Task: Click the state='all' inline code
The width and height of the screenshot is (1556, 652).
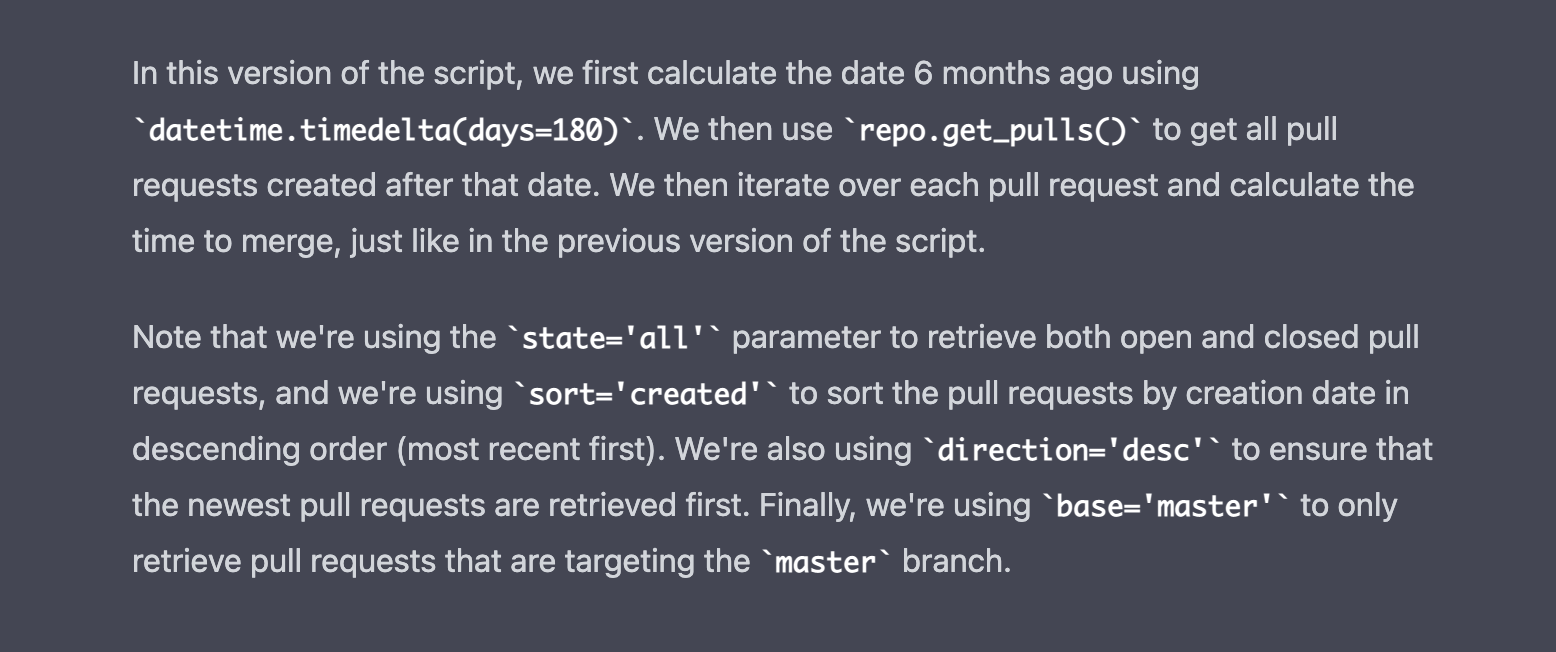Action: (614, 338)
